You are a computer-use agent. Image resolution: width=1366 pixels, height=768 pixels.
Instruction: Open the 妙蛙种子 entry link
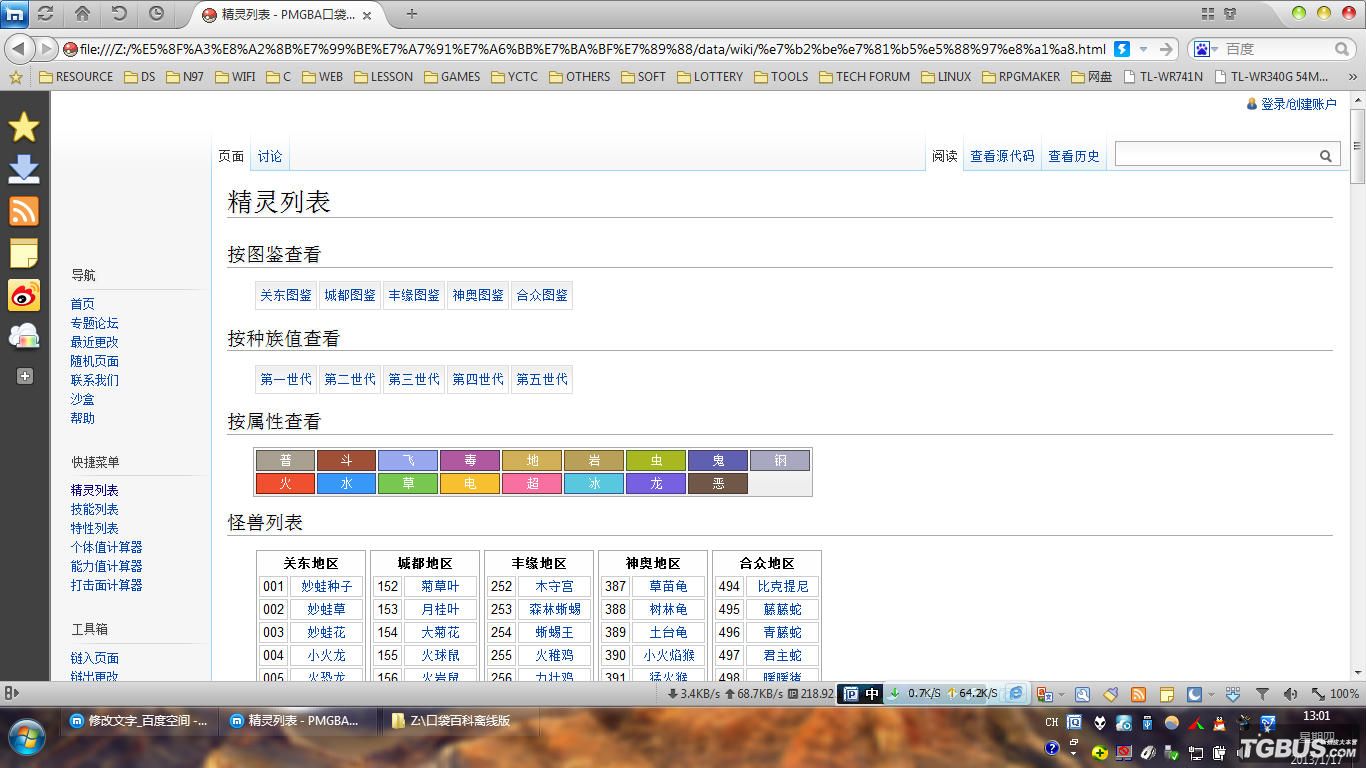pos(327,586)
